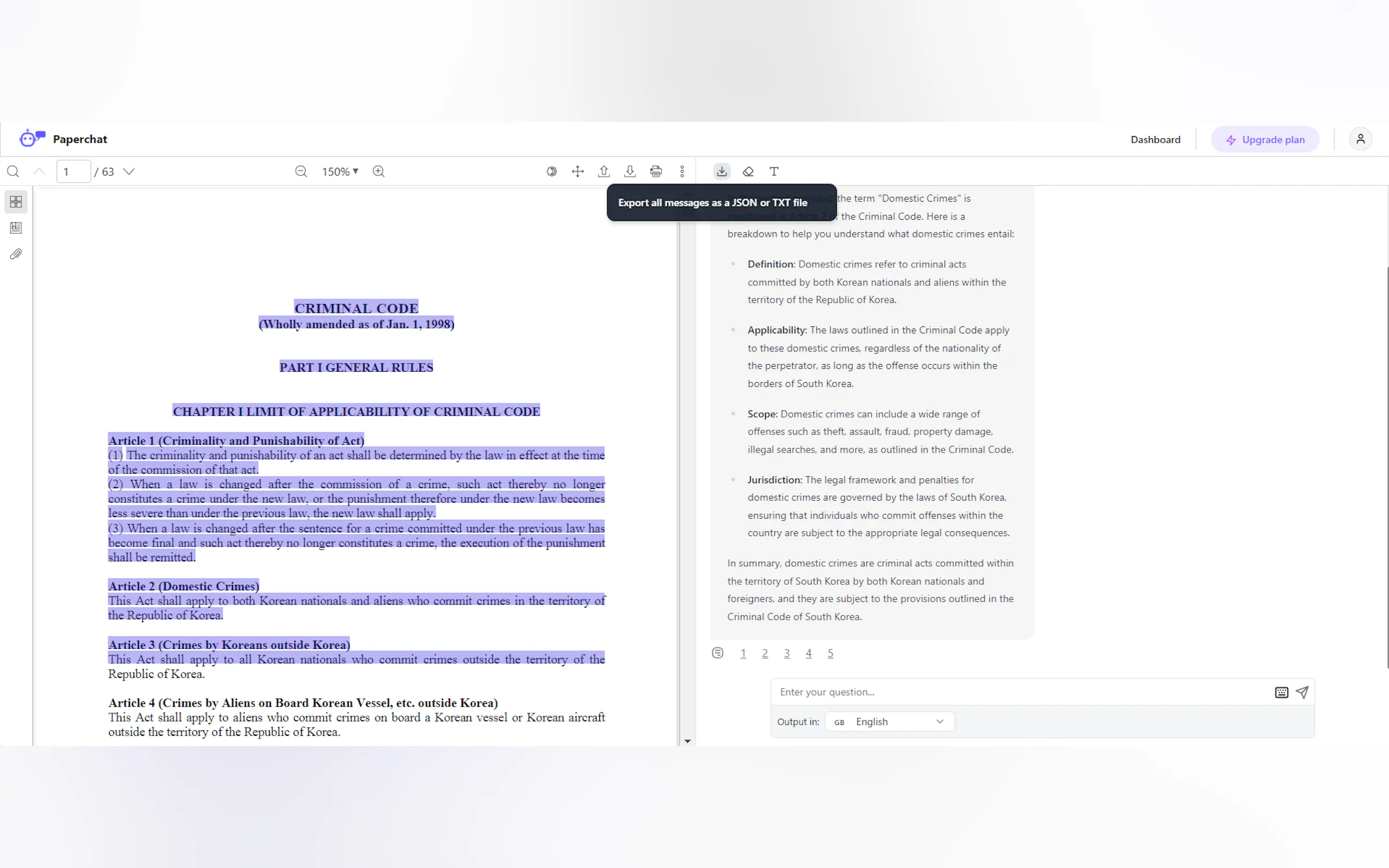The width and height of the screenshot is (1389, 868).
Task: Click export chat messages icon
Action: 722,171
